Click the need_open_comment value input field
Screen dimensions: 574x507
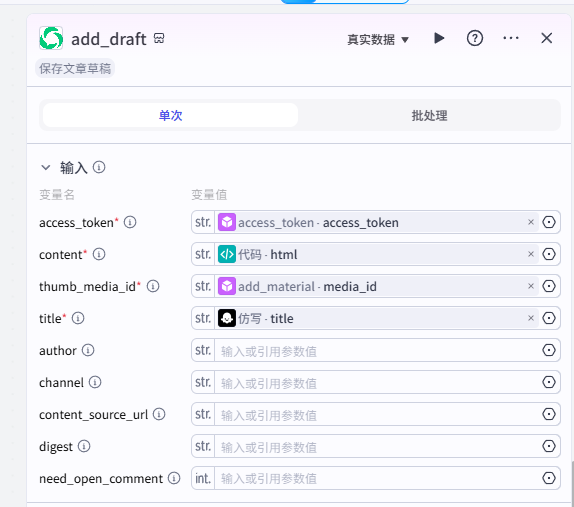pos(377,478)
